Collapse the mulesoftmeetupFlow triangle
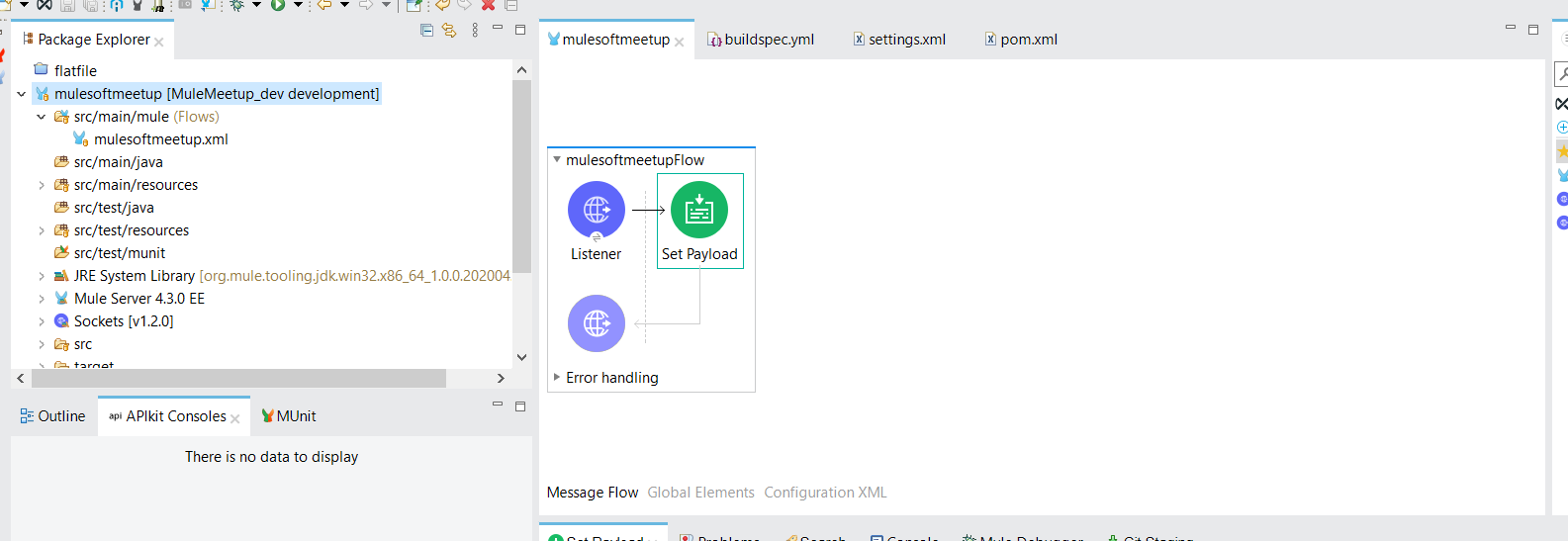The width and height of the screenshot is (1568, 541). pyautogui.click(x=557, y=159)
